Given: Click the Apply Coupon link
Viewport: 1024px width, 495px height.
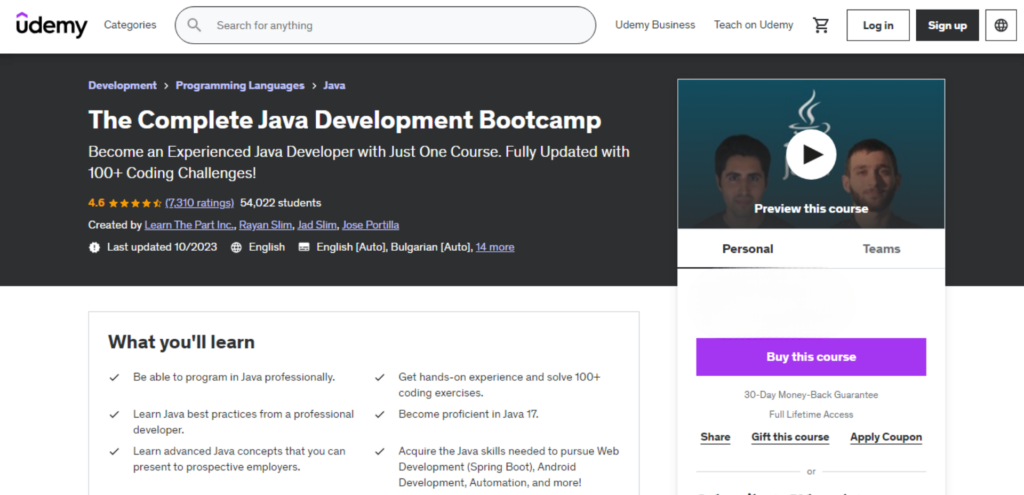Looking at the screenshot, I should (886, 437).
